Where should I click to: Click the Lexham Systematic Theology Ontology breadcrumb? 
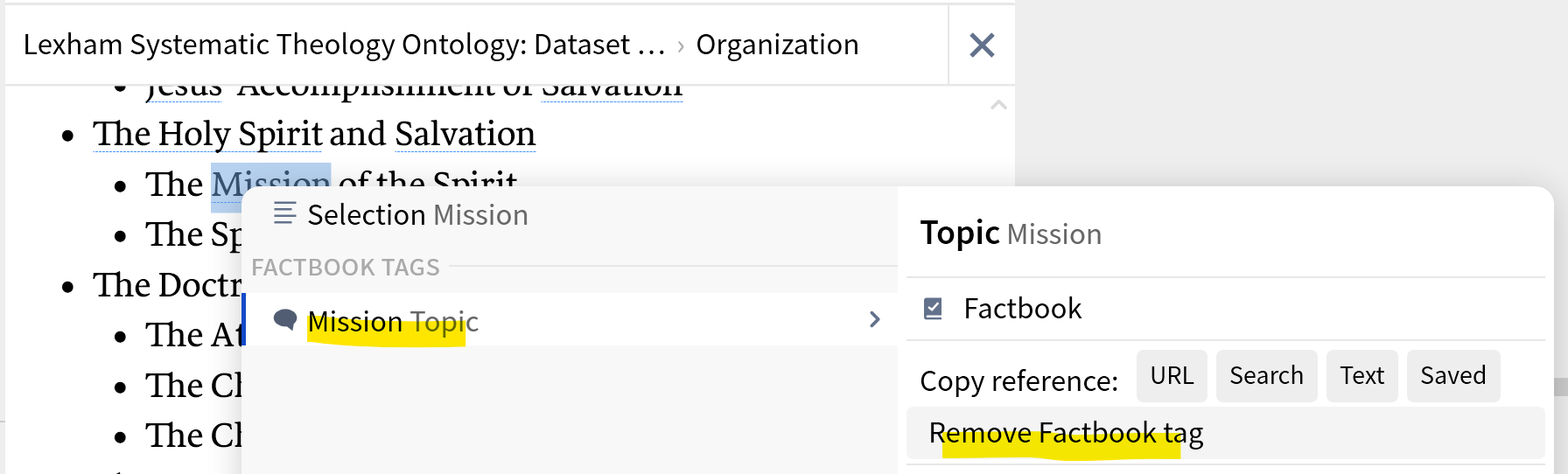tap(343, 45)
